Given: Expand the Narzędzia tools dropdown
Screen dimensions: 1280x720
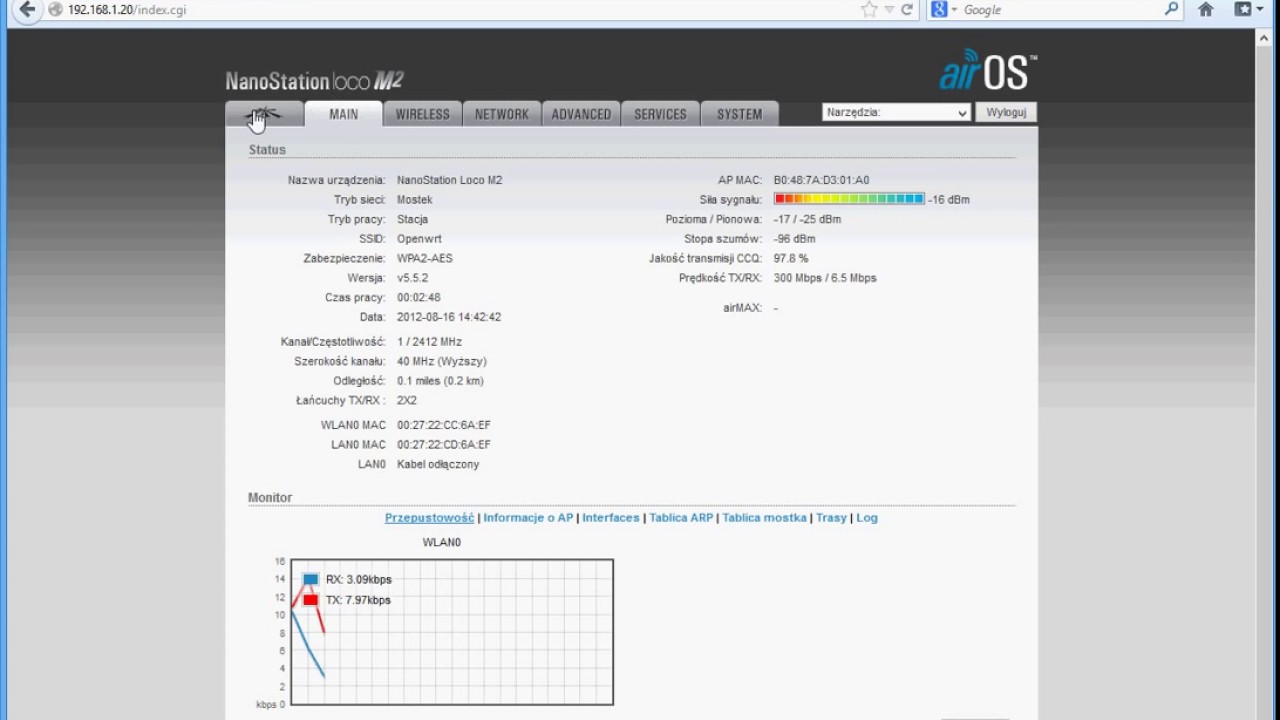Looking at the screenshot, I should (x=896, y=113).
